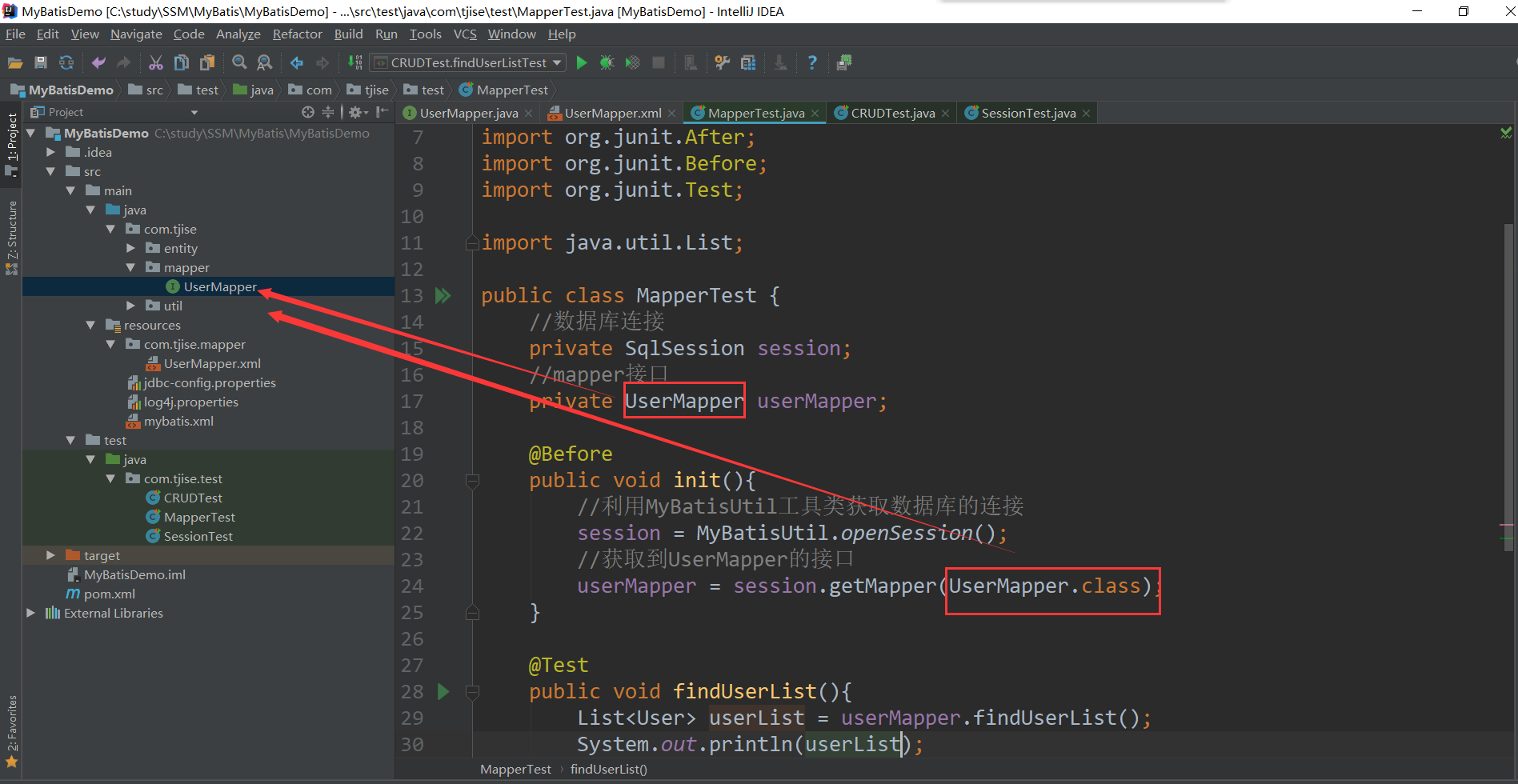The width and height of the screenshot is (1518, 784).
Task: Run CRUDTest.findUserListTest with green play
Action: tap(582, 62)
